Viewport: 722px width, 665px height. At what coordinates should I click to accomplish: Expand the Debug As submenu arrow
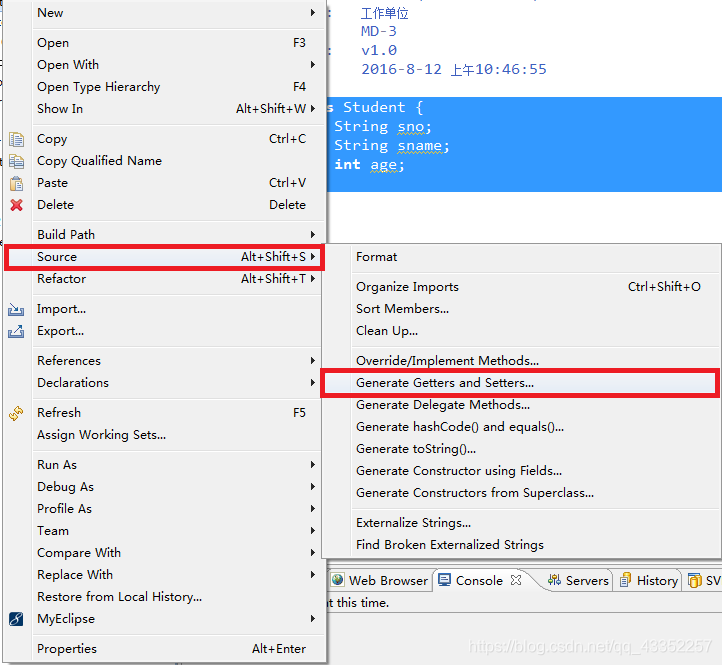[x=313, y=487]
